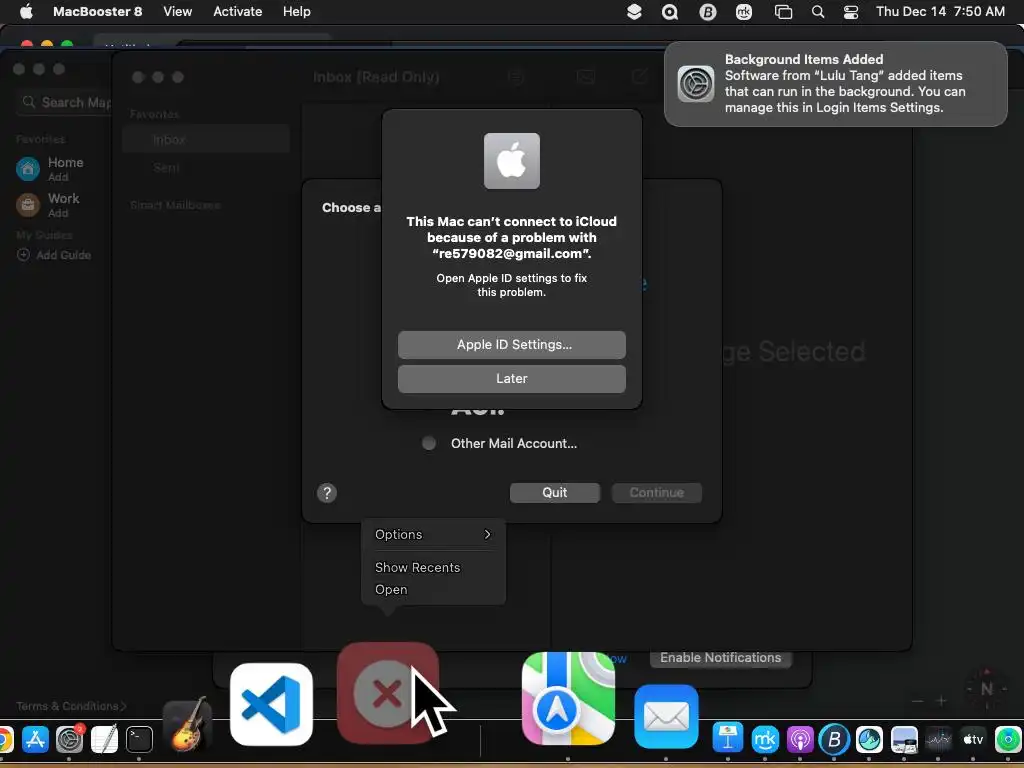Open the Background Items Added notification
The image size is (1024, 768).
coord(835,84)
